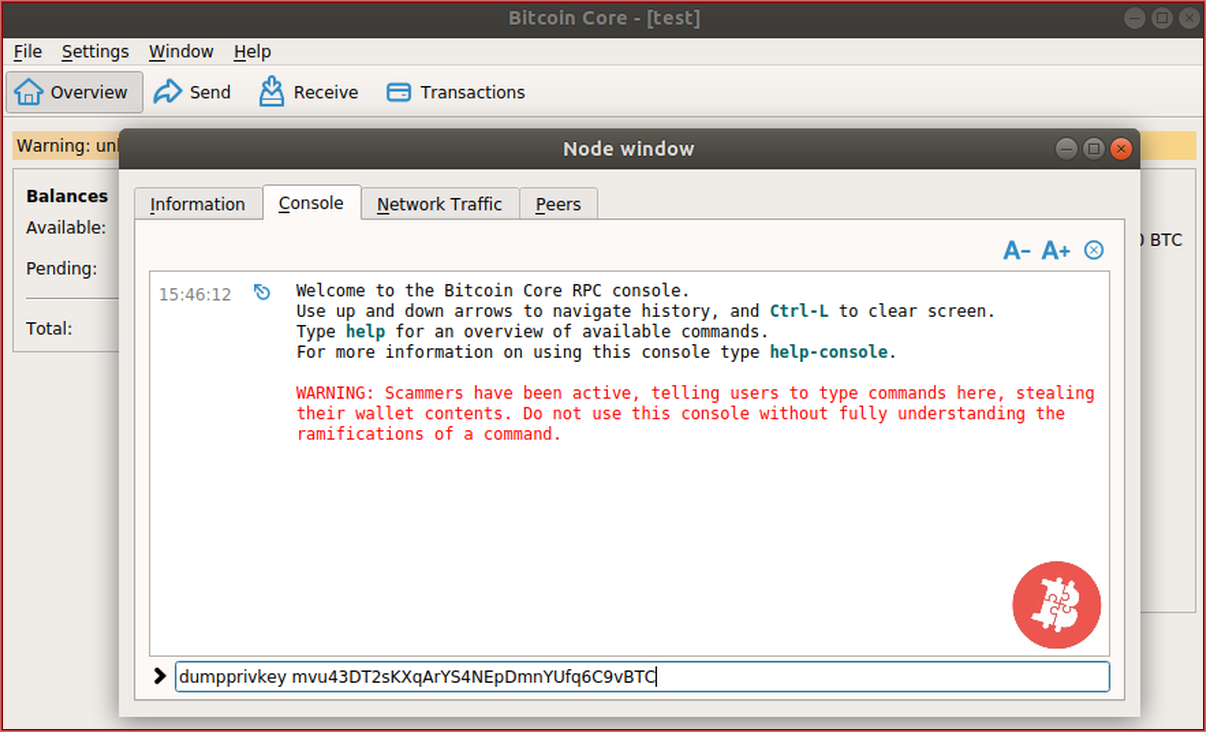Clear the console with the X icon

1094,250
